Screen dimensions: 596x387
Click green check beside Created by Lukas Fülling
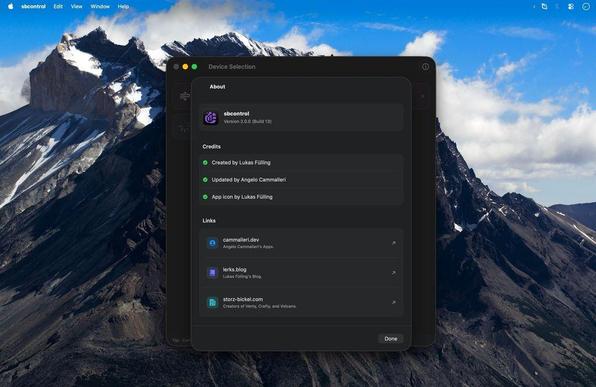pos(205,163)
